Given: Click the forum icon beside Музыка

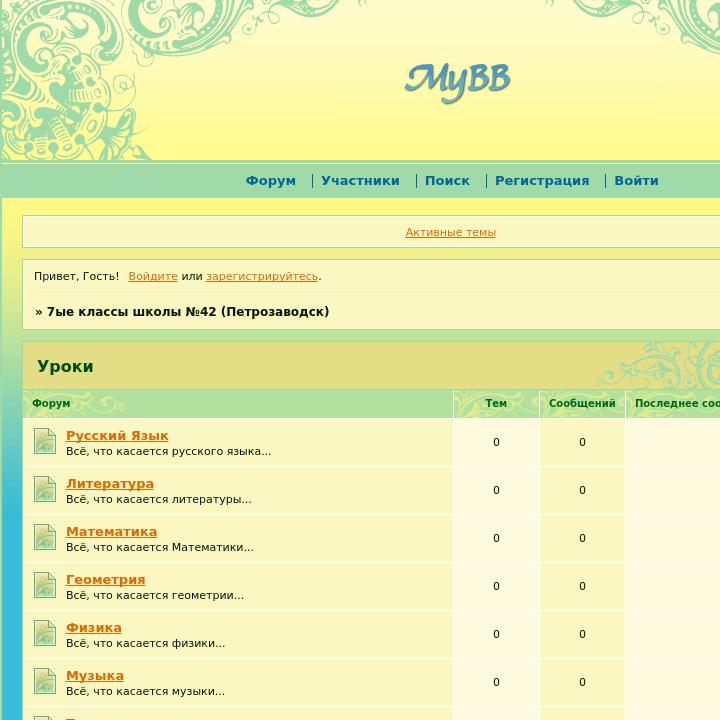Looking at the screenshot, I should click(45, 681).
